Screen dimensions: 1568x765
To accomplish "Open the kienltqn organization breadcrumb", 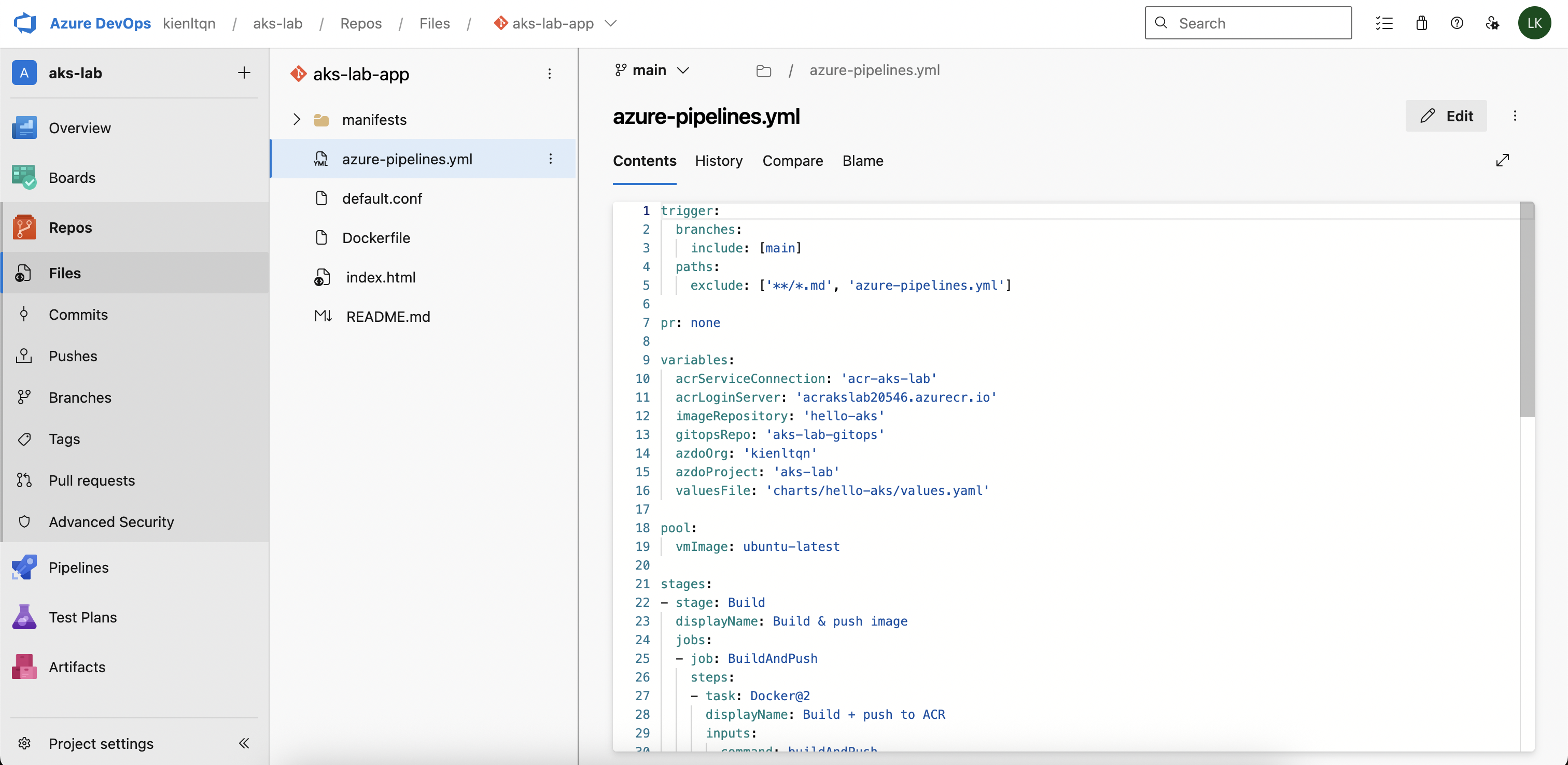I will click(189, 23).
